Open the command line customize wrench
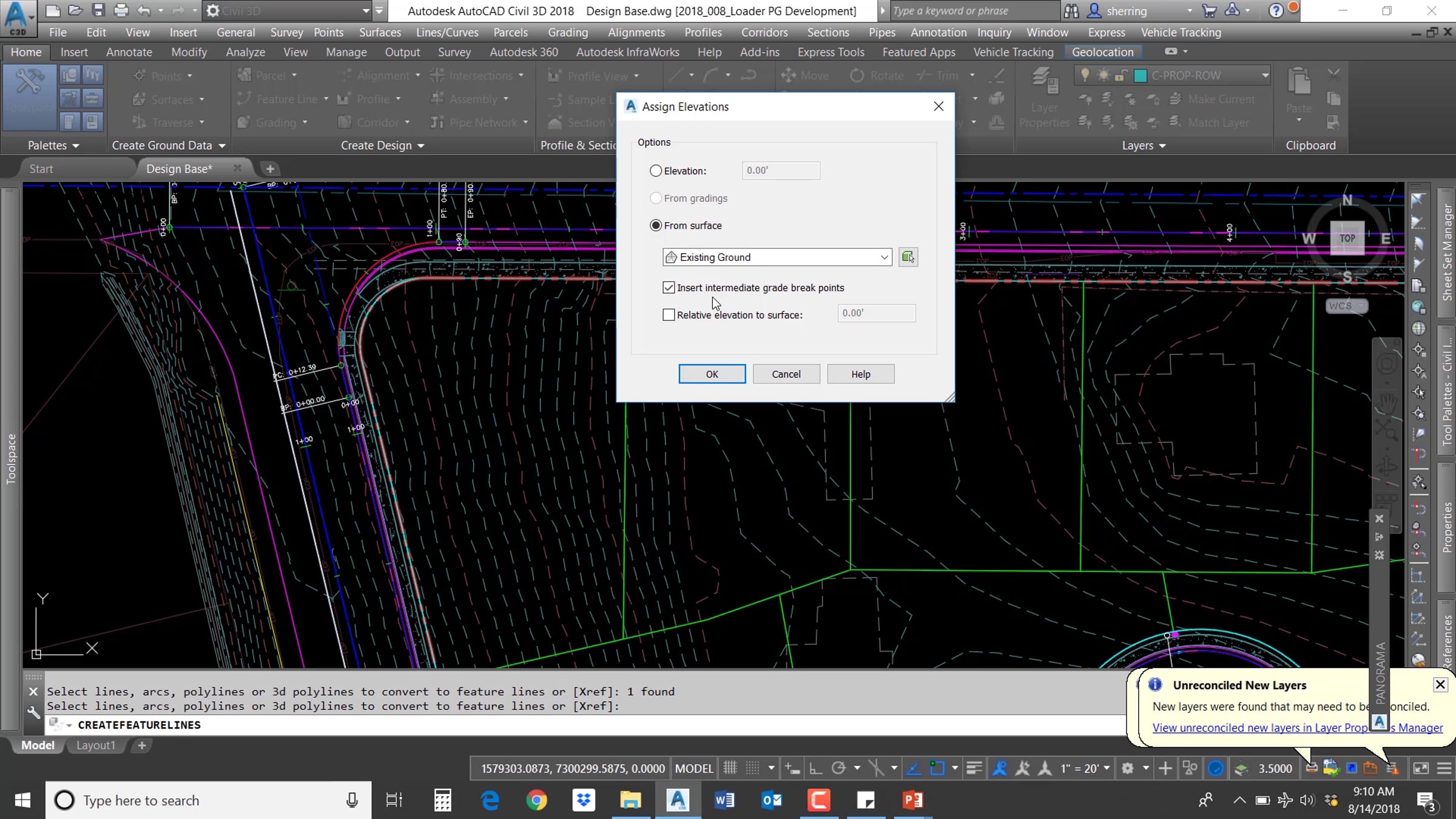 (x=33, y=713)
